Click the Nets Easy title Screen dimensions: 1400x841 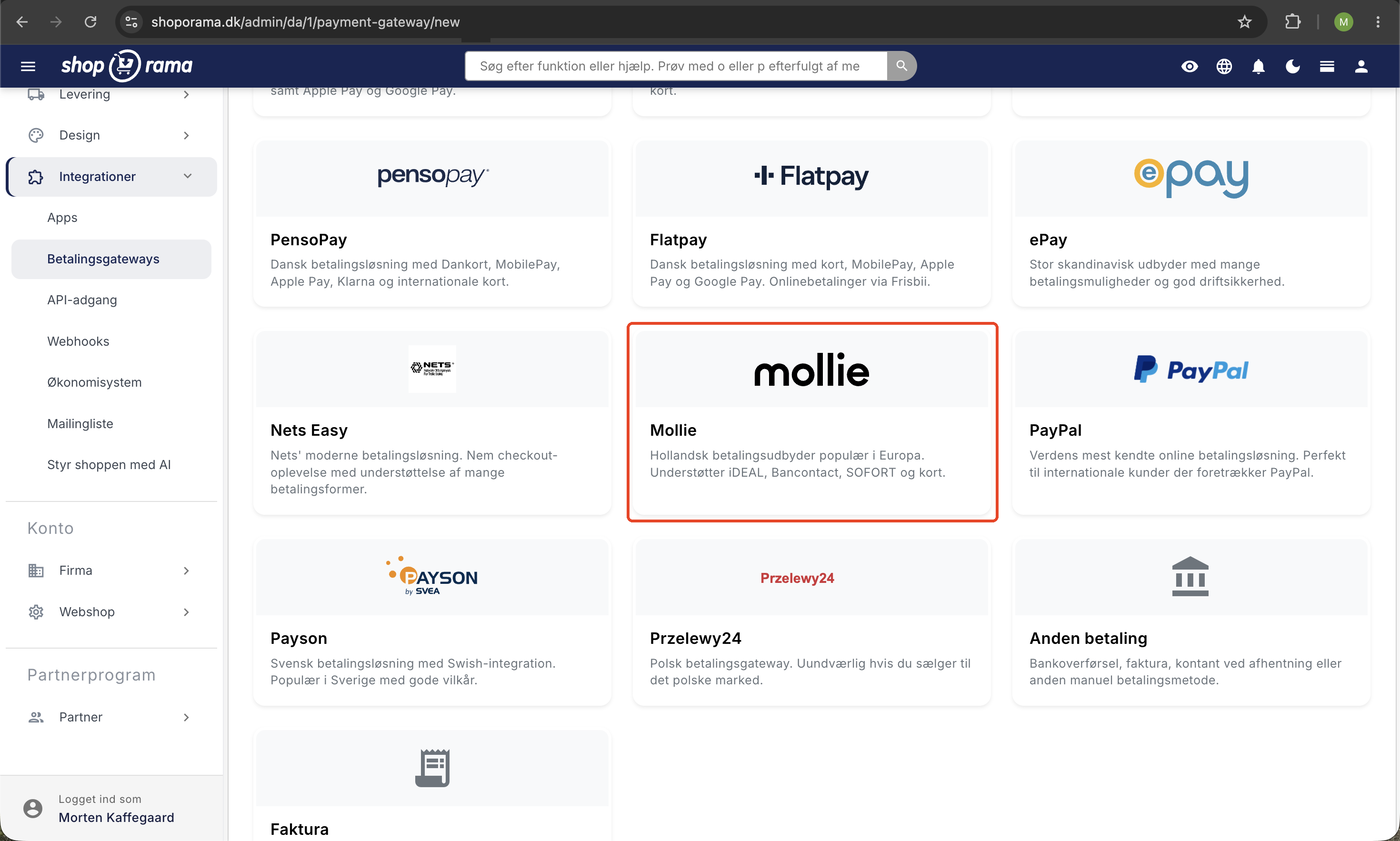[309, 430]
